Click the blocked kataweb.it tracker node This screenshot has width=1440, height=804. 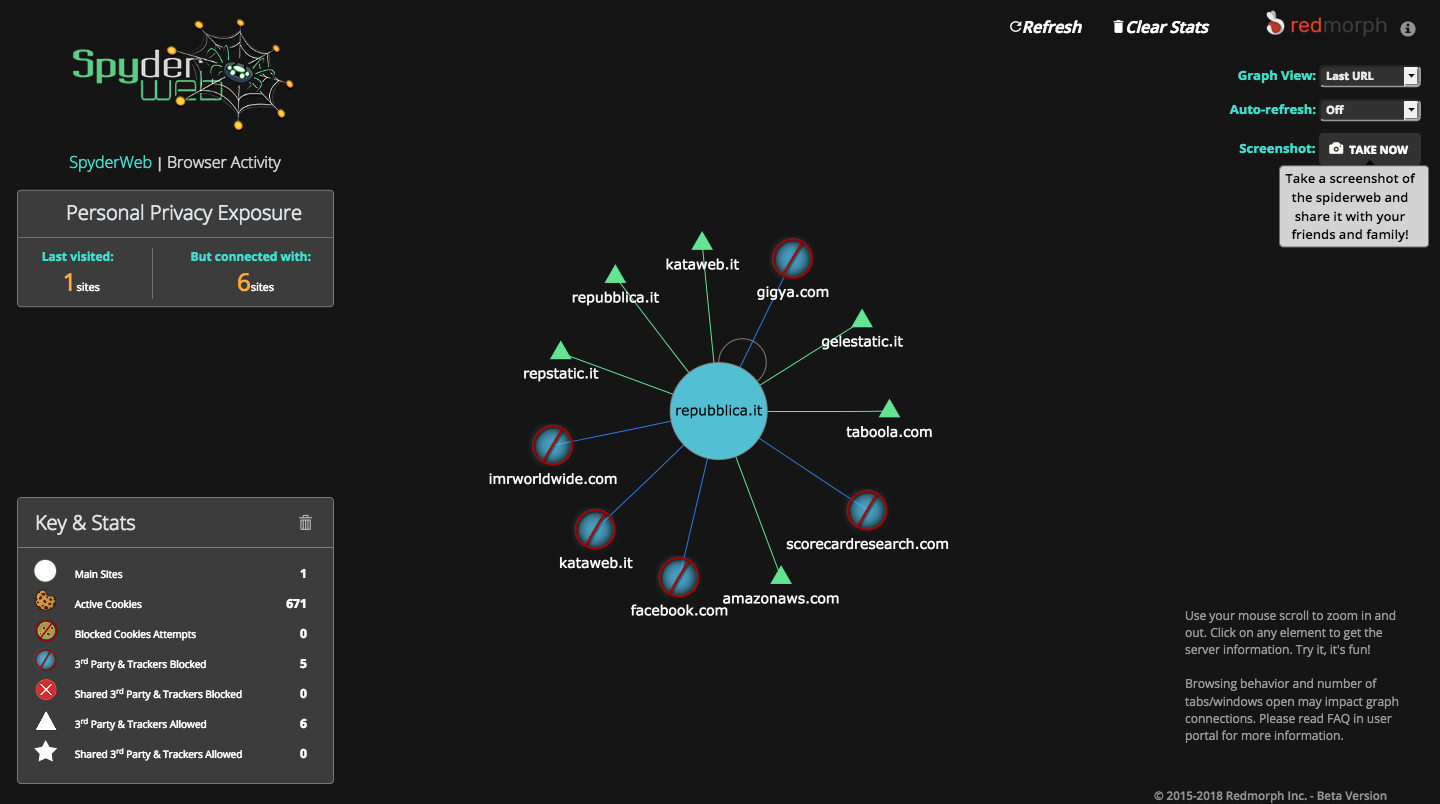tap(595, 529)
